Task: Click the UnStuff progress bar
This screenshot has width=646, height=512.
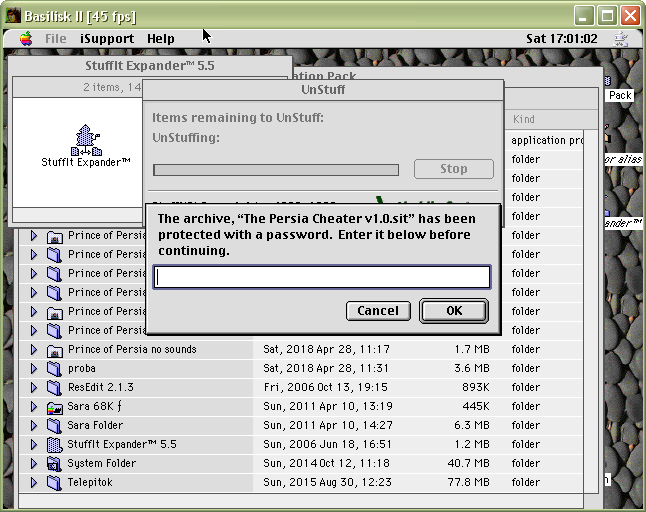Action: [x=276, y=170]
